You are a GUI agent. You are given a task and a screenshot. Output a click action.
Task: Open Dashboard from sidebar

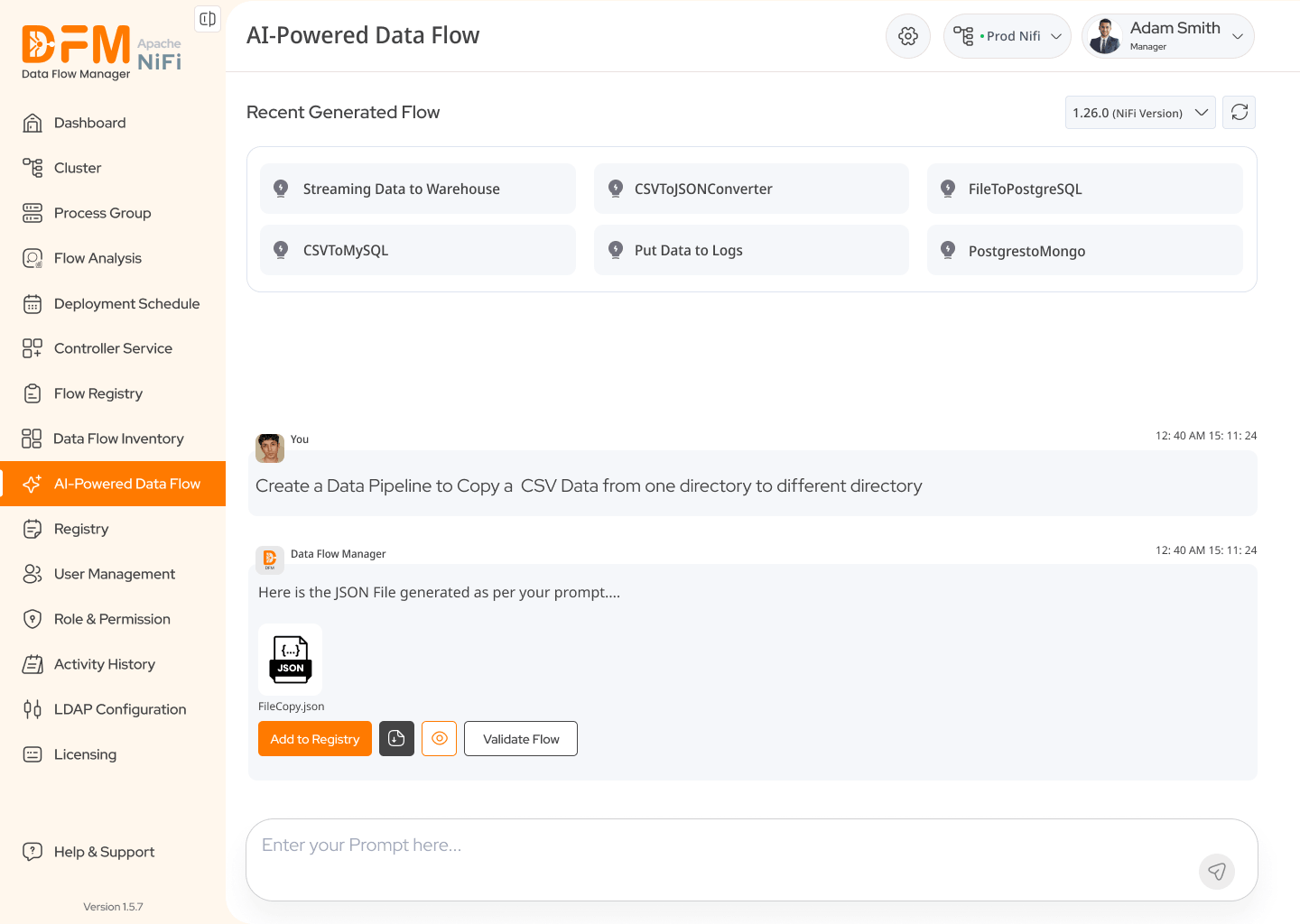[x=113, y=123]
